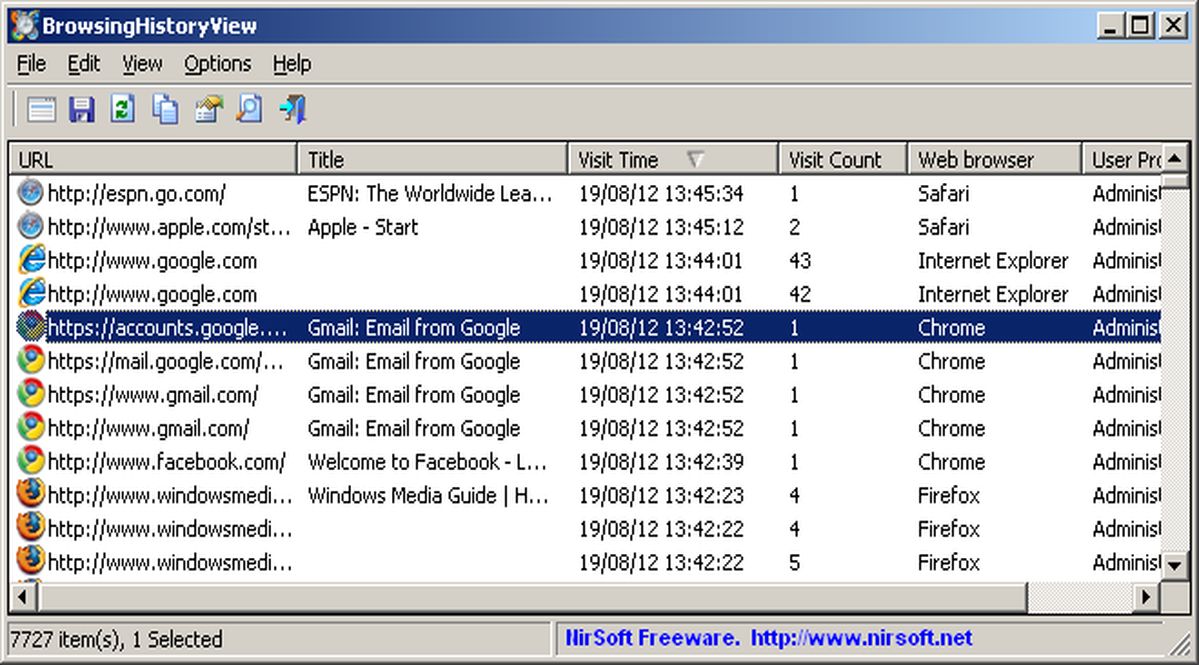The height and width of the screenshot is (665, 1199).
Task: Click Chrome icon beside http://www.gmail.com/
Action: point(31,428)
